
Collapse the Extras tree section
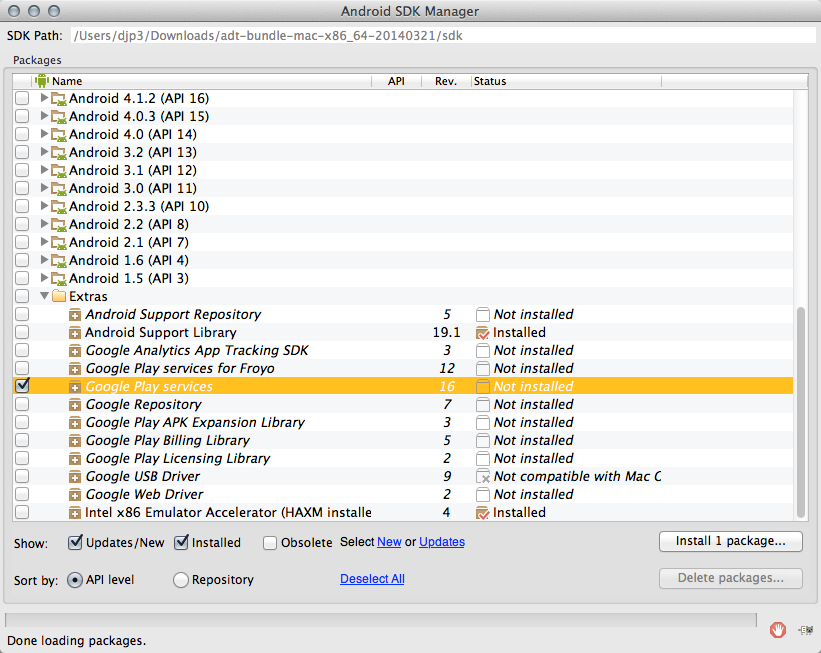44,297
